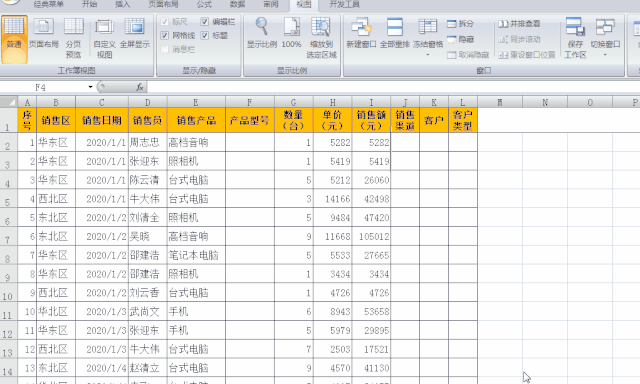Set zoom to 100%
The image size is (640, 384).
pyautogui.click(x=291, y=33)
